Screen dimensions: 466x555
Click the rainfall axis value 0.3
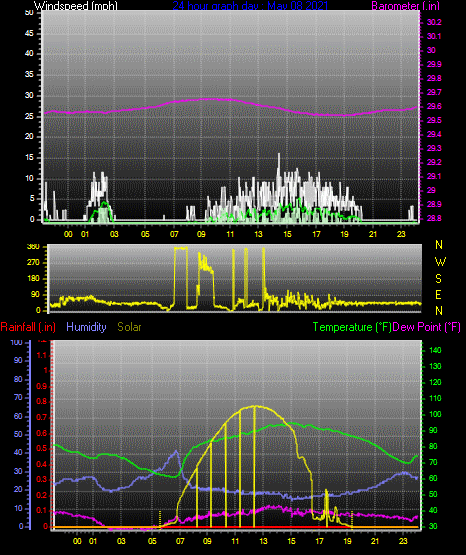click(x=42, y=480)
